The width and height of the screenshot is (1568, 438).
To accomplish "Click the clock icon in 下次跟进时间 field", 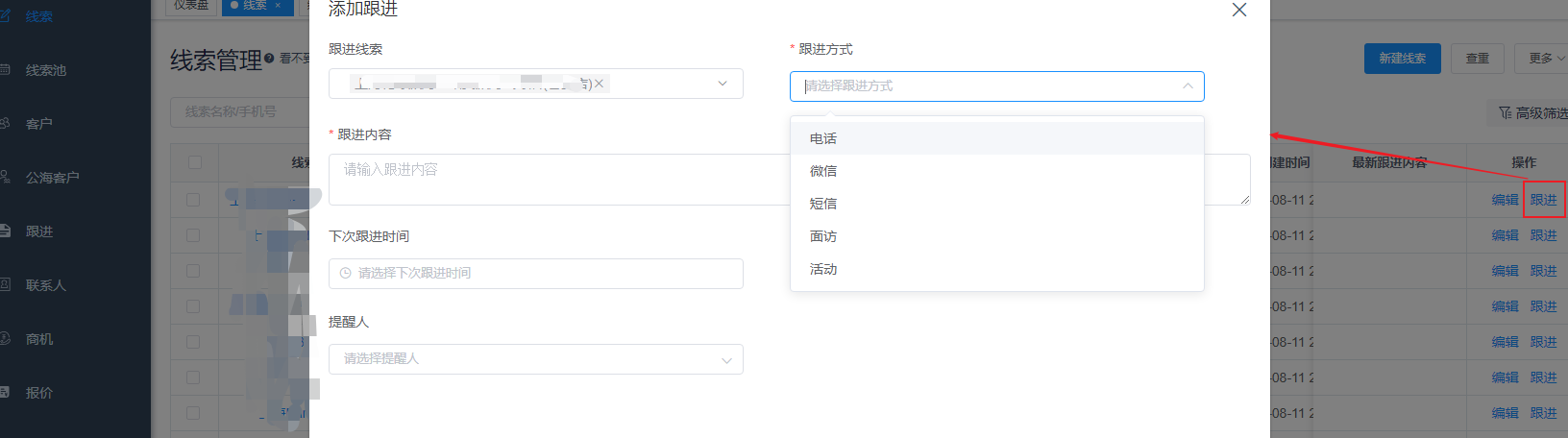I will (x=345, y=274).
